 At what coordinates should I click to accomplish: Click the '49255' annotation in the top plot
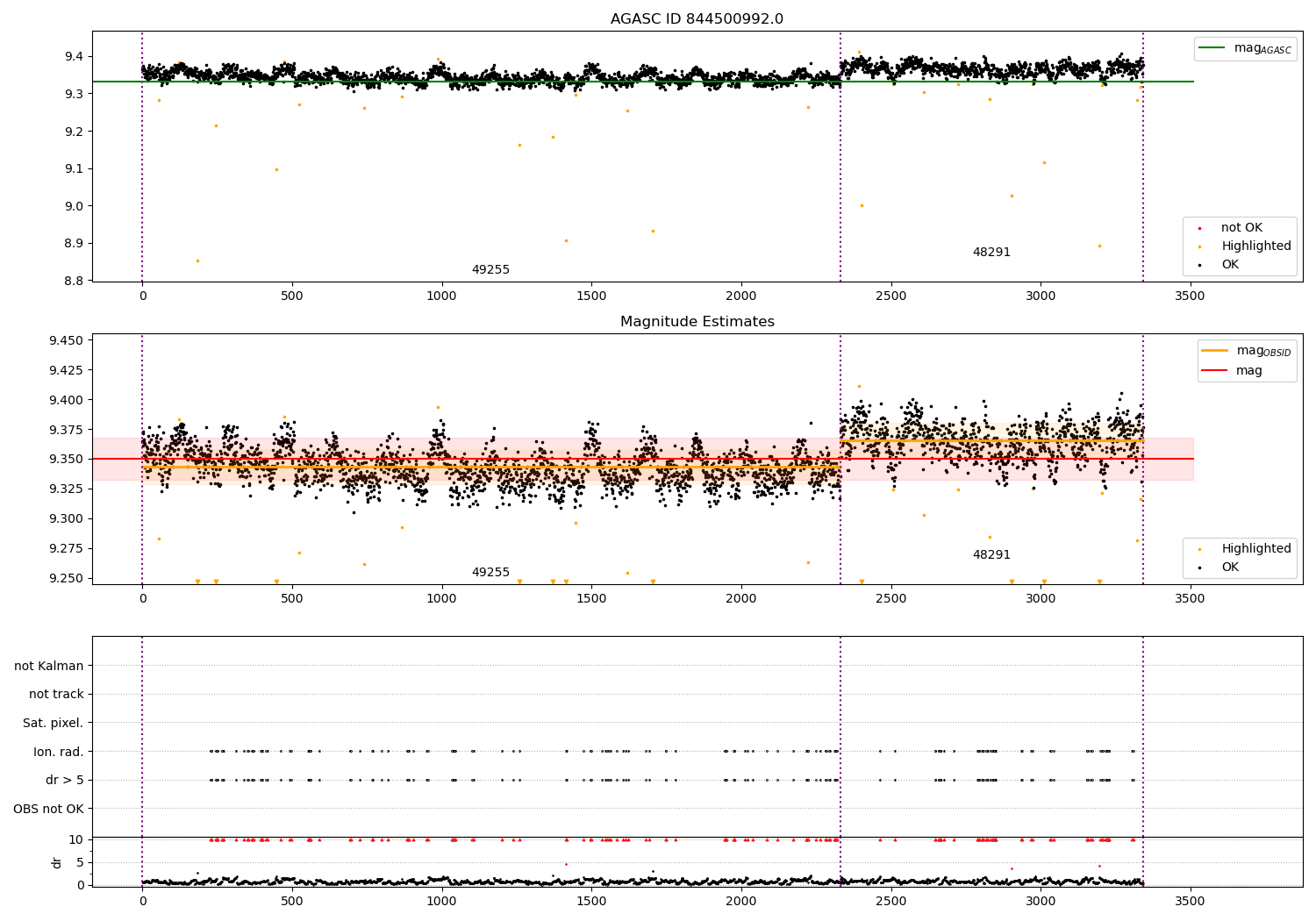(x=490, y=270)
